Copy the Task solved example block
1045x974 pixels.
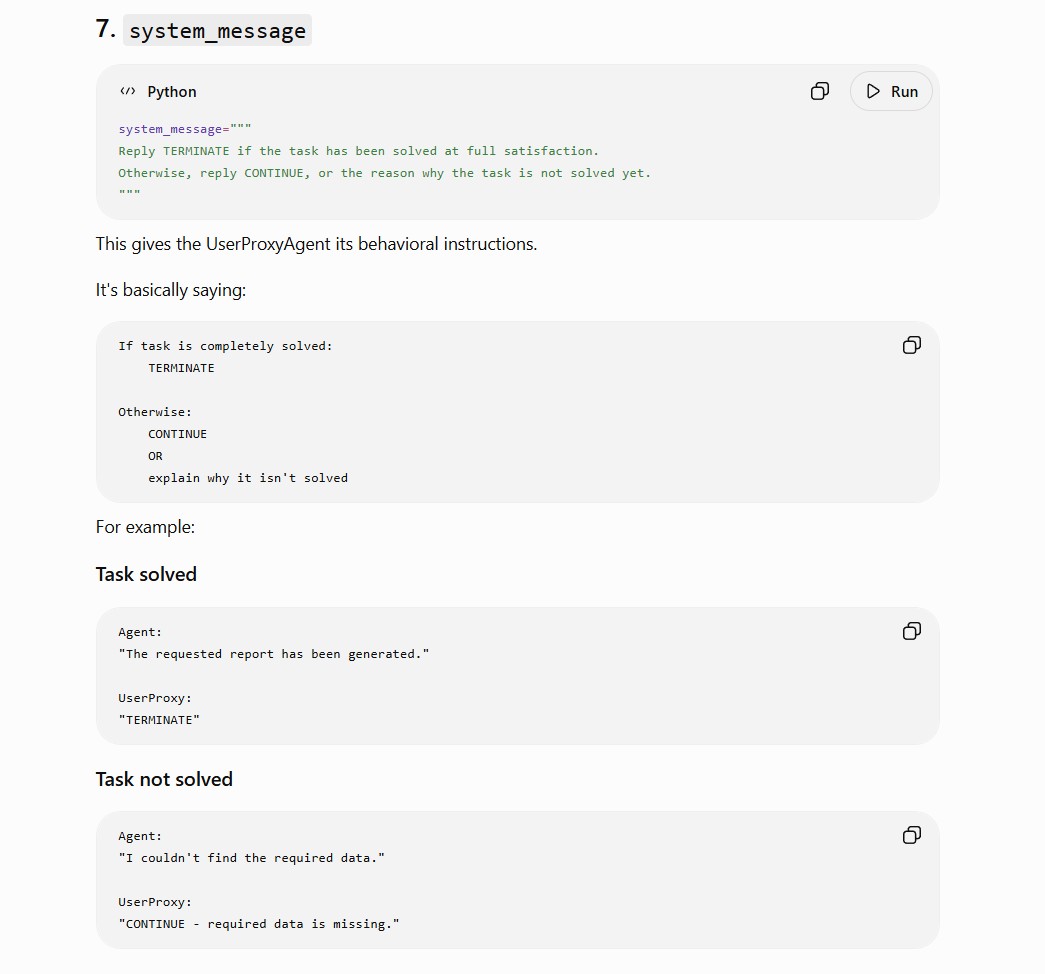tap(912, 631)
